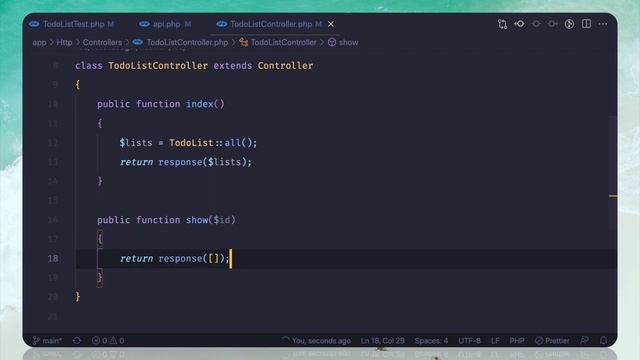Change encoding via UTF-8

[x=469, y=340]
